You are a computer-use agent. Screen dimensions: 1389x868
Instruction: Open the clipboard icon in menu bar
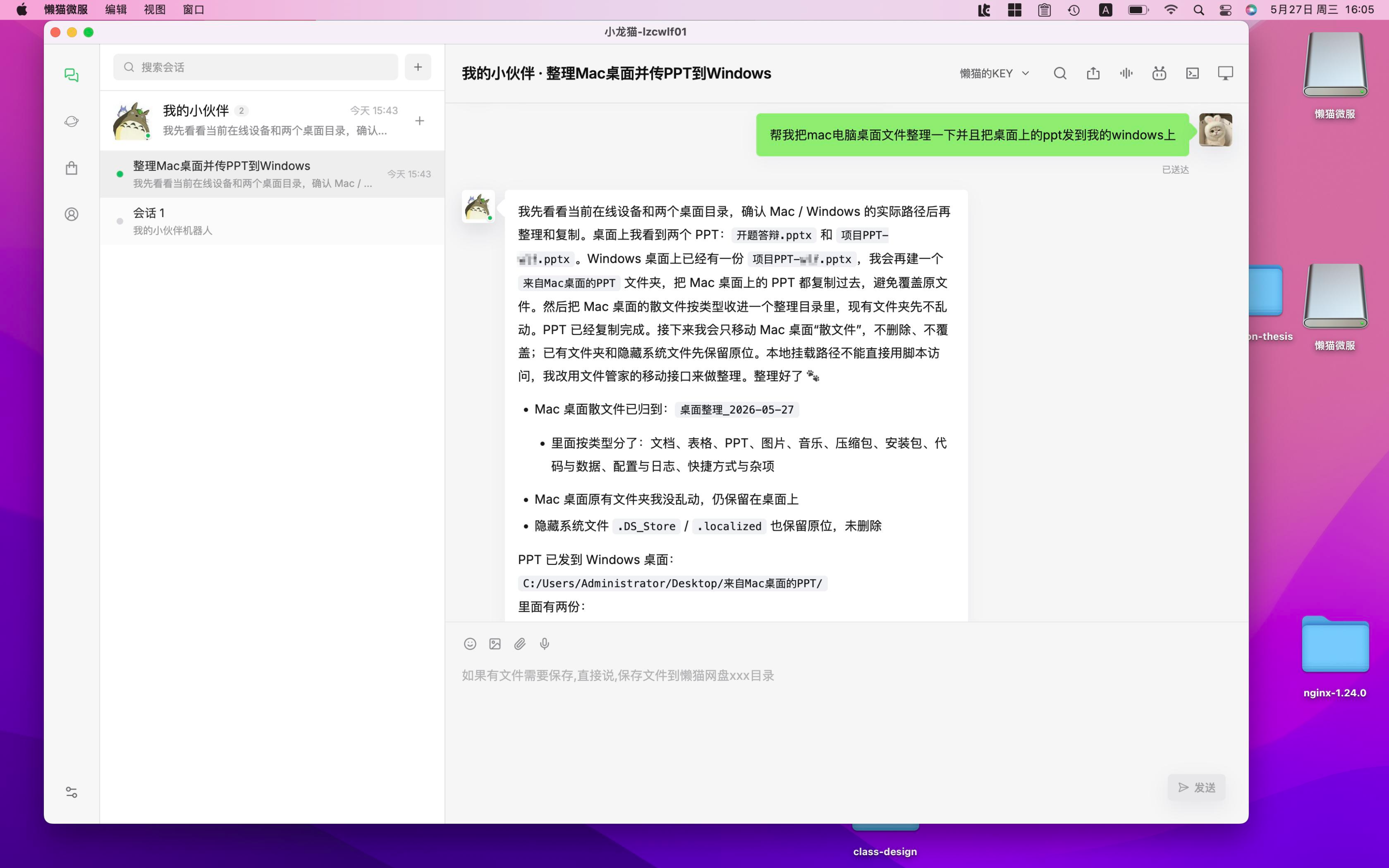click(1044, 10)
